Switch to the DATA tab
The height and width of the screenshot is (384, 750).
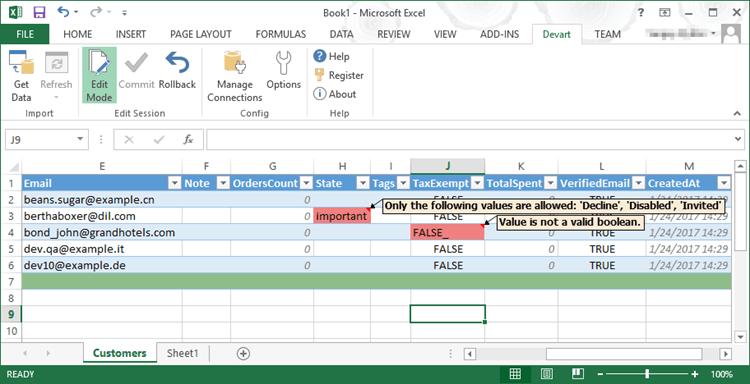[x=342, y=34]
